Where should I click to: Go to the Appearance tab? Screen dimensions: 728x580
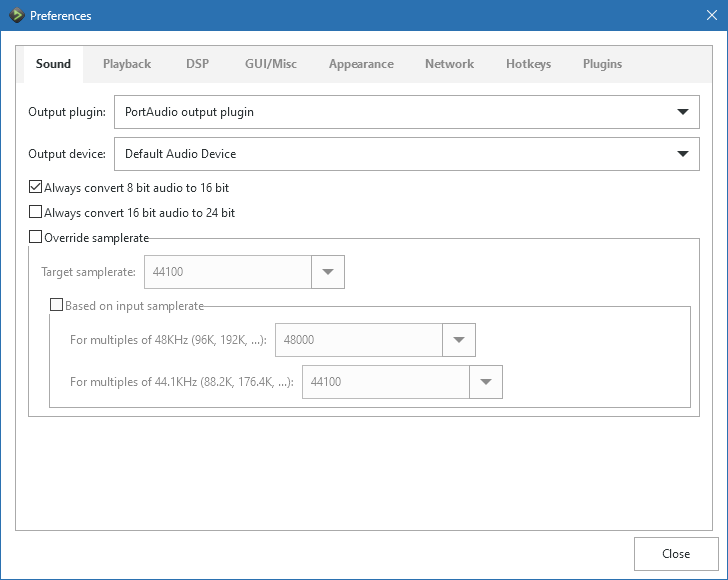pos(361,64)
